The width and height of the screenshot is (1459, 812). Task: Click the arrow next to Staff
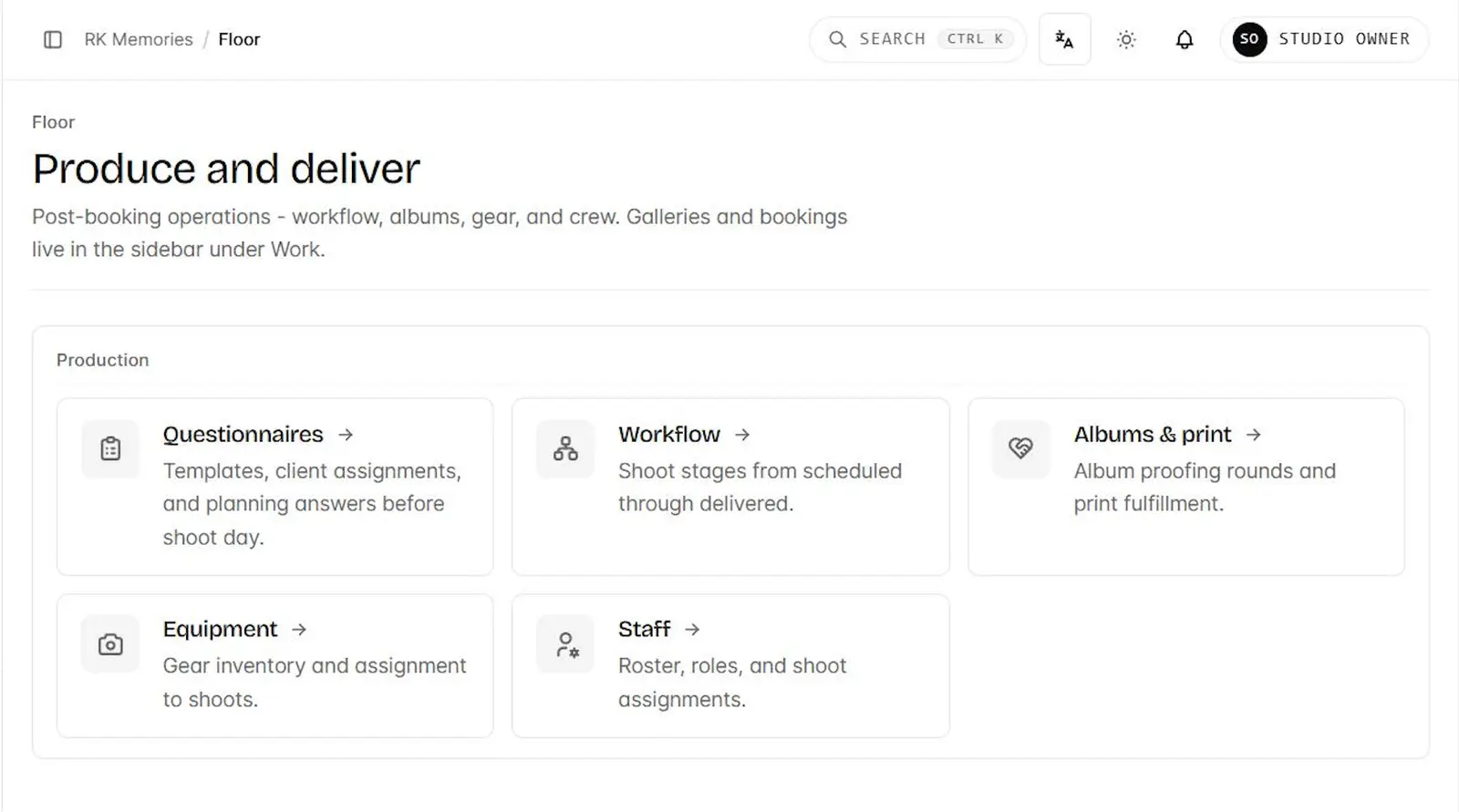692,630
